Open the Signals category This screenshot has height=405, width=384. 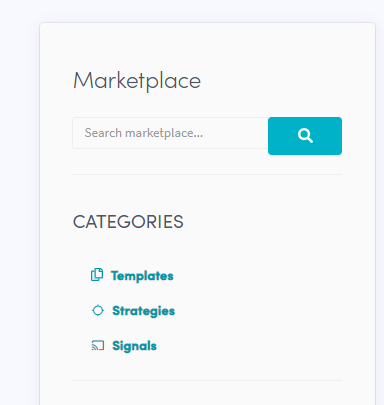coord(124,346)
